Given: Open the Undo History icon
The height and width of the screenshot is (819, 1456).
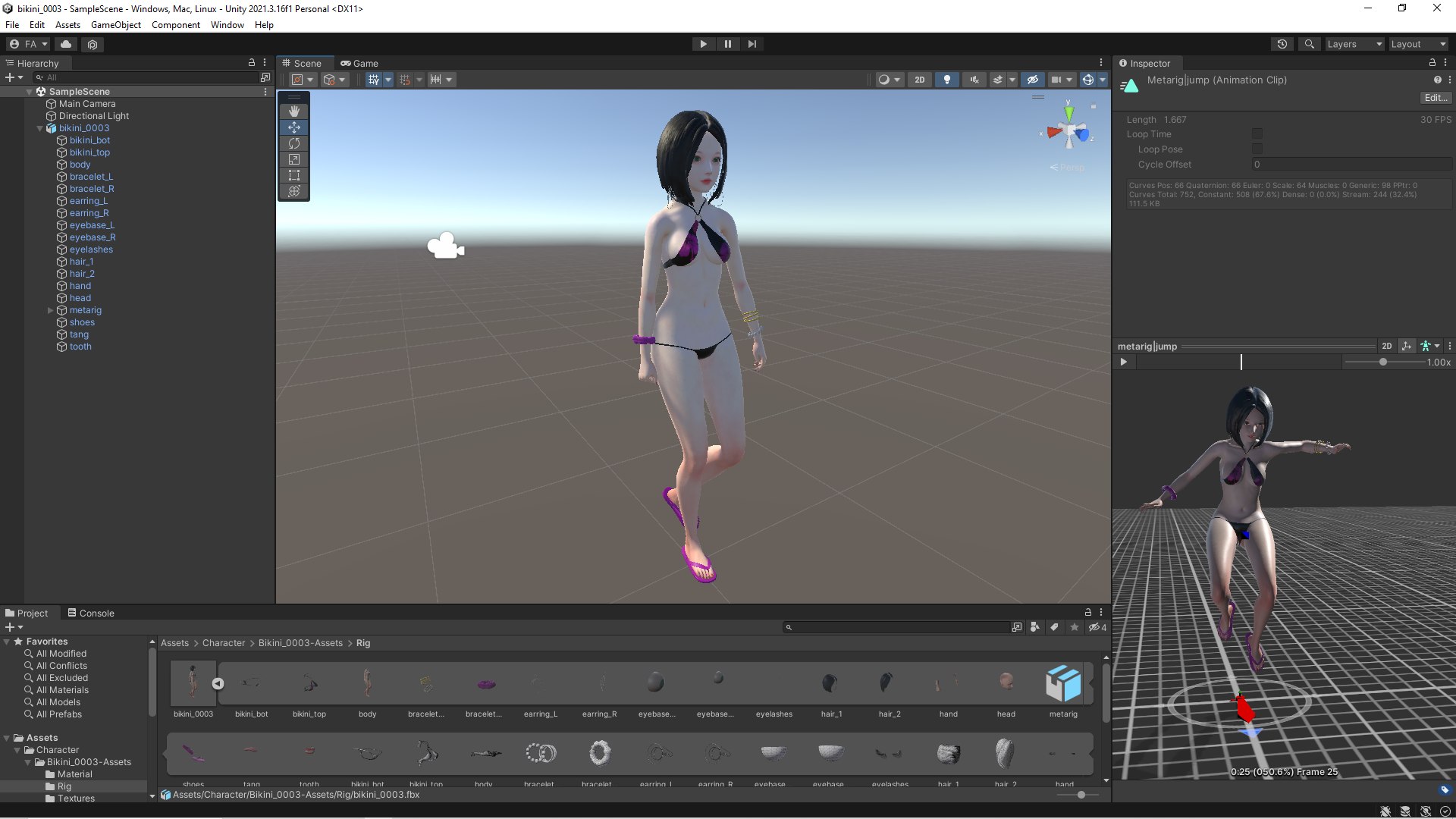Looking at the screenshot, I should (1282, 44).
